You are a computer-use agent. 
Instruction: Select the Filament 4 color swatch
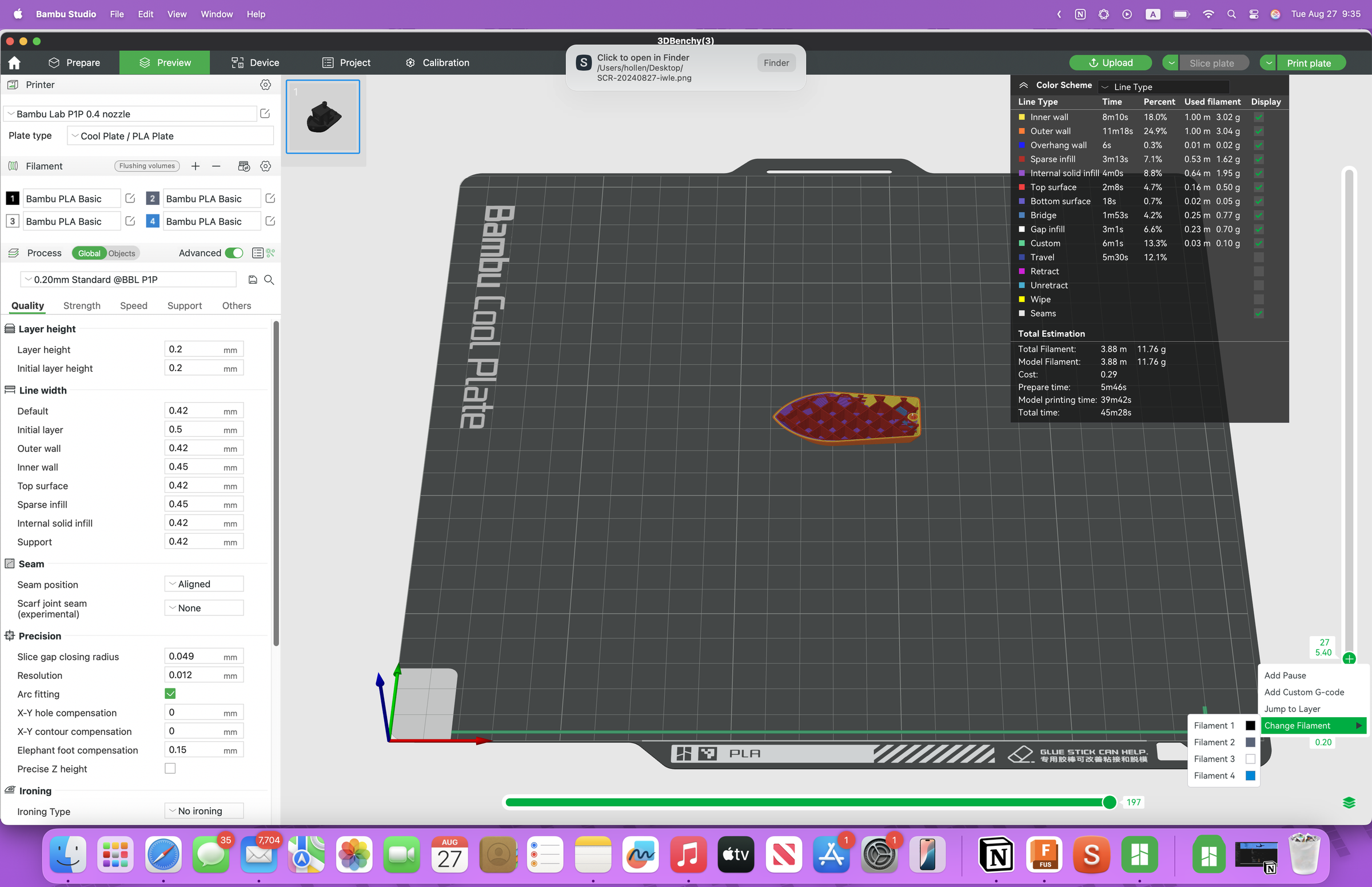tap(1250, 775)
